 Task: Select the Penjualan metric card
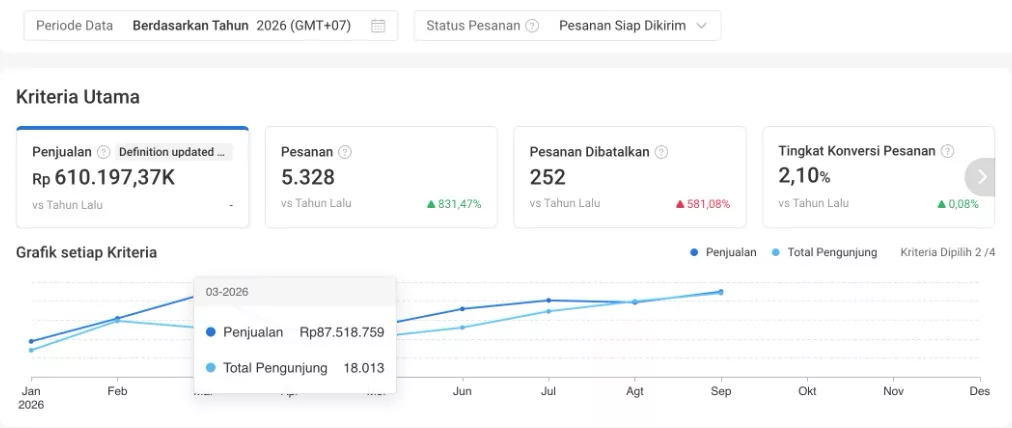pyautogui.click(x=132, y=178)
